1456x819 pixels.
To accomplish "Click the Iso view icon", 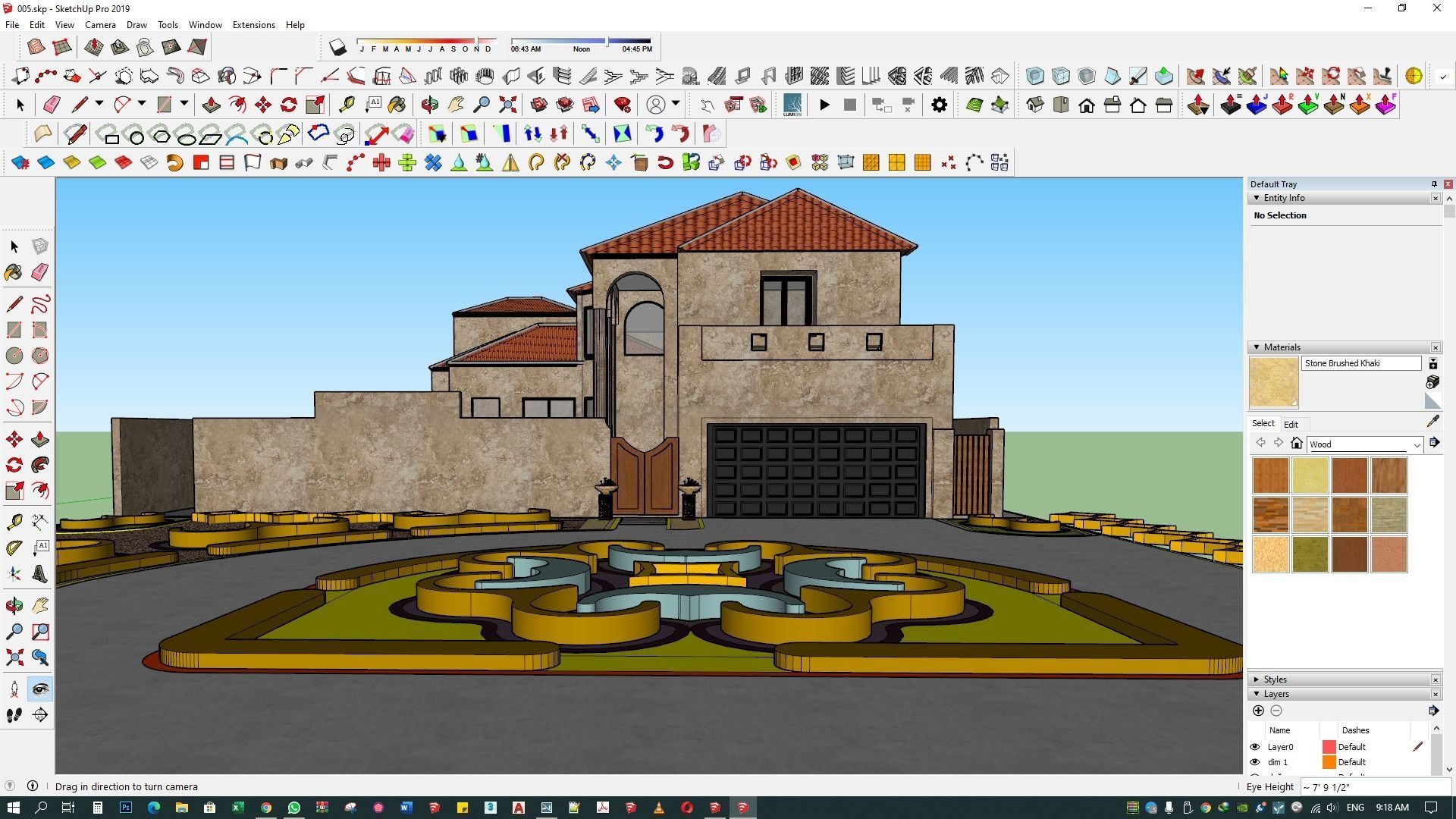I will (x=1035, y=105).
